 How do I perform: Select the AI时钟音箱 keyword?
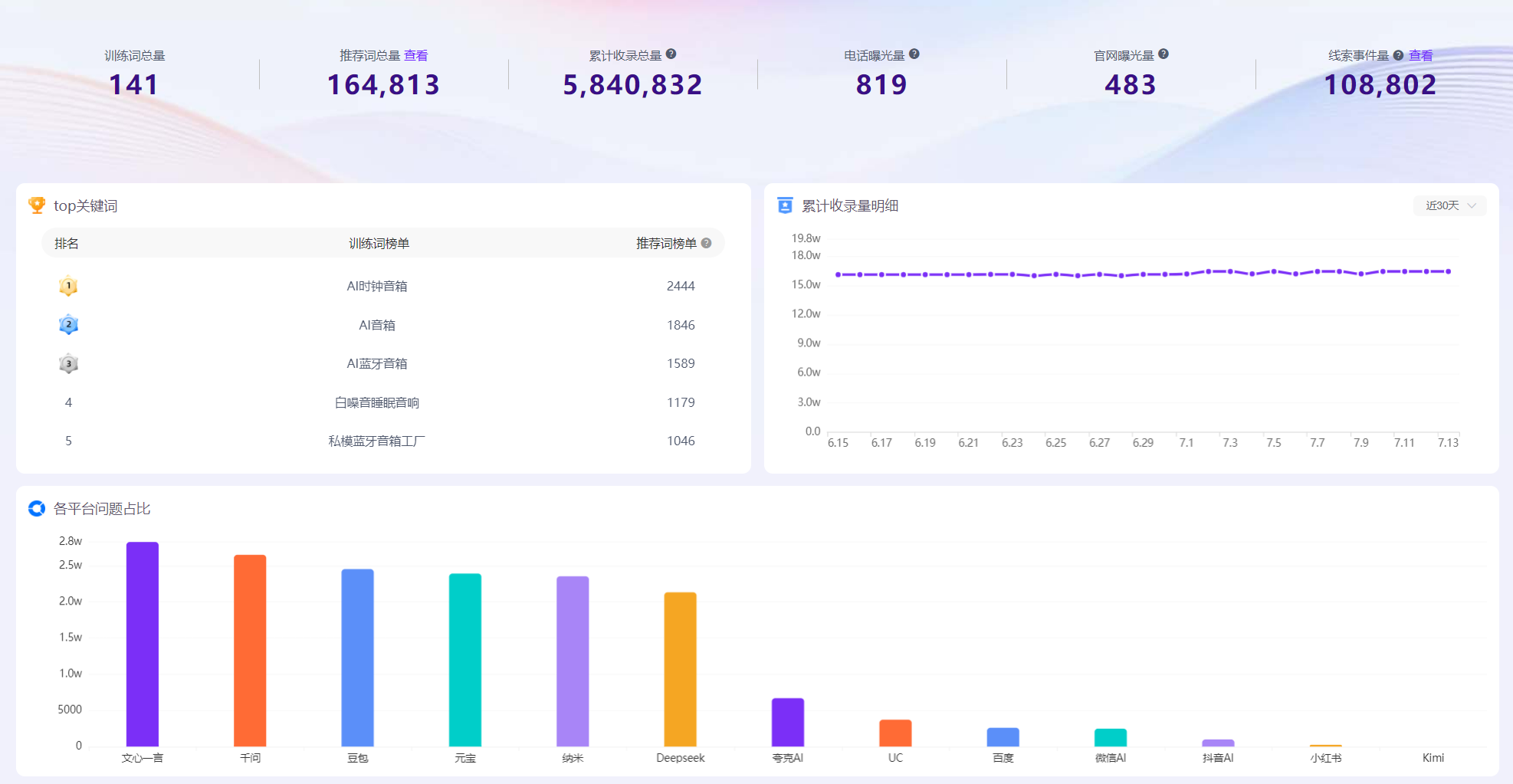(x=377, y=286)
